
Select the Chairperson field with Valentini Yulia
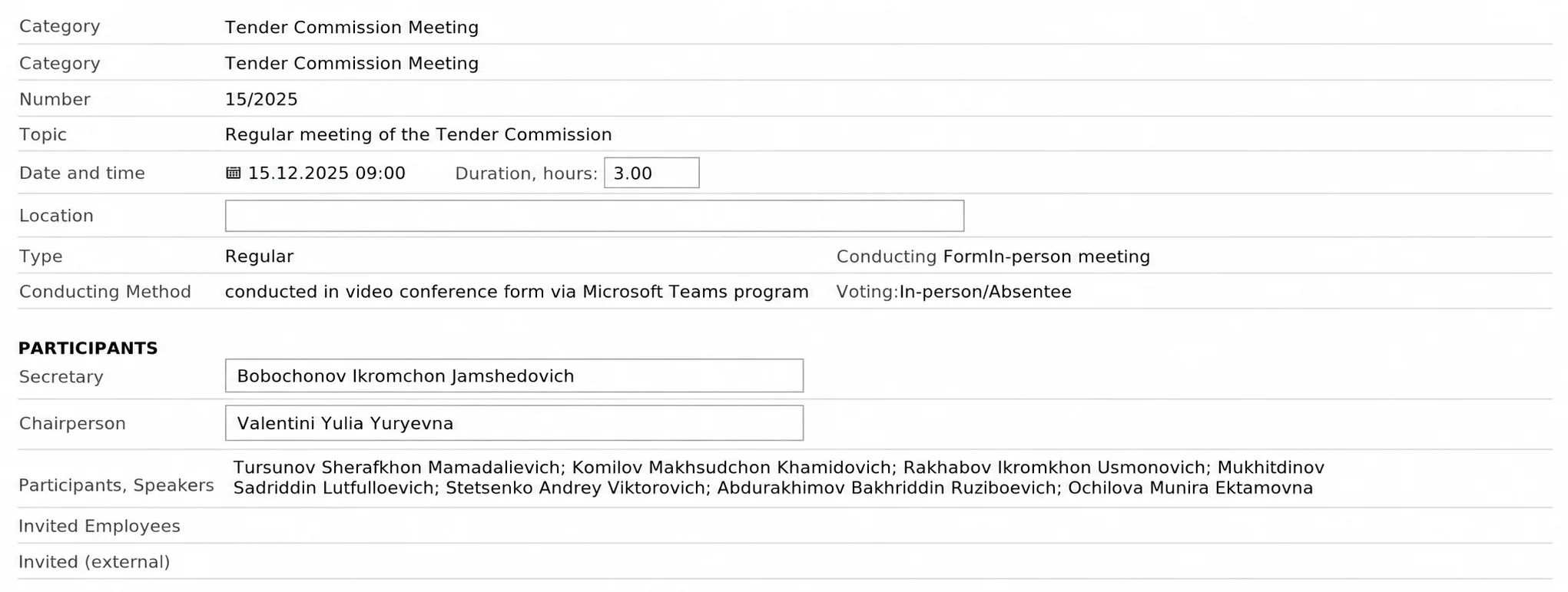click(514, 423)
